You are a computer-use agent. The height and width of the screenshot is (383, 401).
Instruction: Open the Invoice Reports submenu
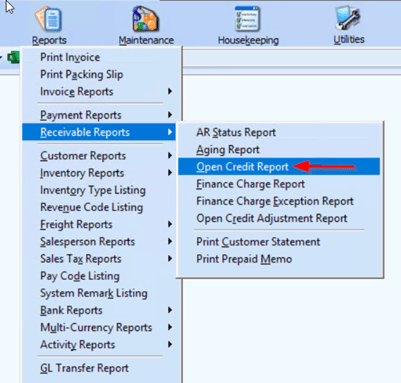click(99, 92)
